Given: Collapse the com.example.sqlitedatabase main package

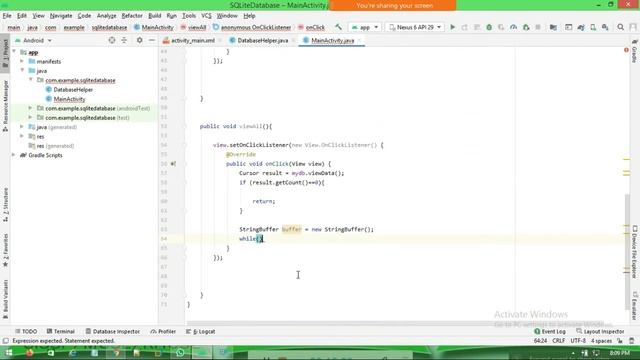Looking at the screenshot, I should click(31, 80).
